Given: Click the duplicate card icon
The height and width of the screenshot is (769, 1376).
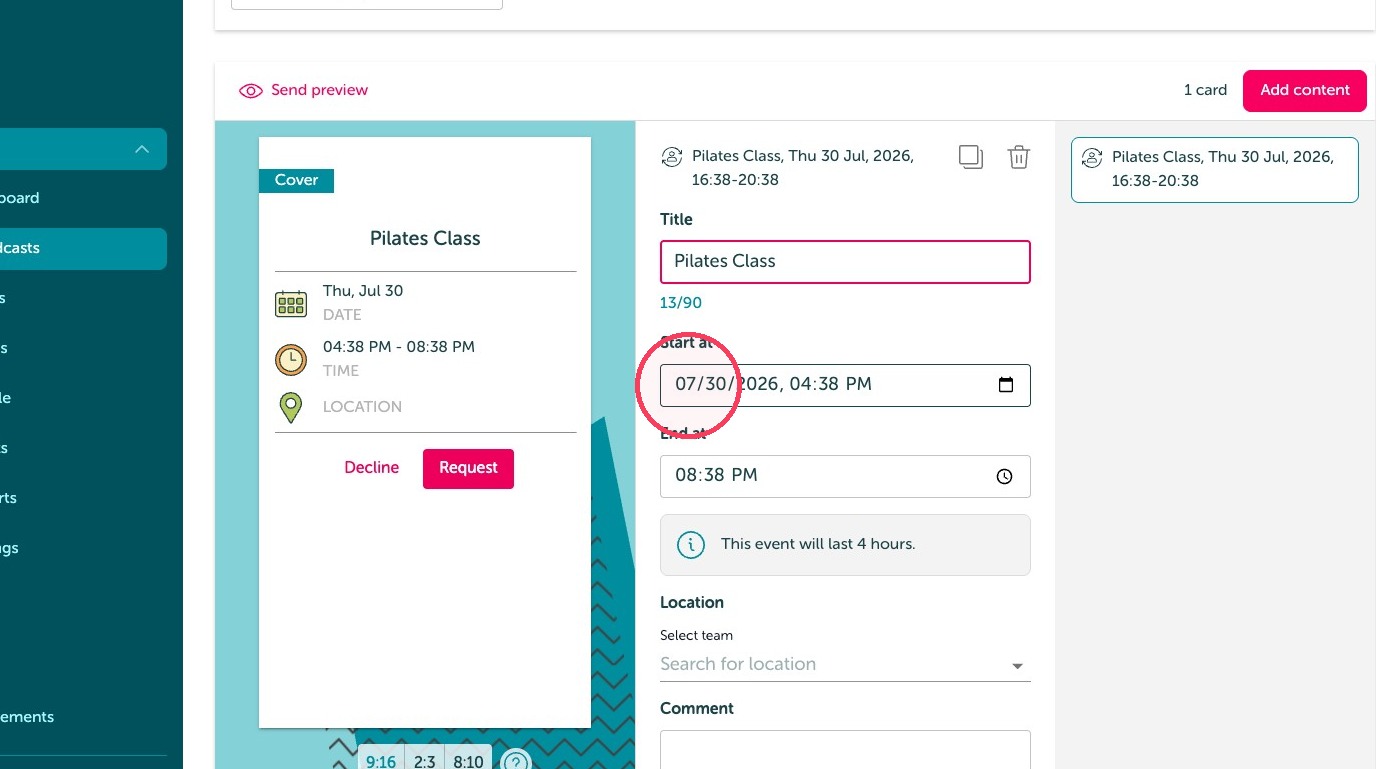Looking at the screenshot, I should (x=970, y=157).
